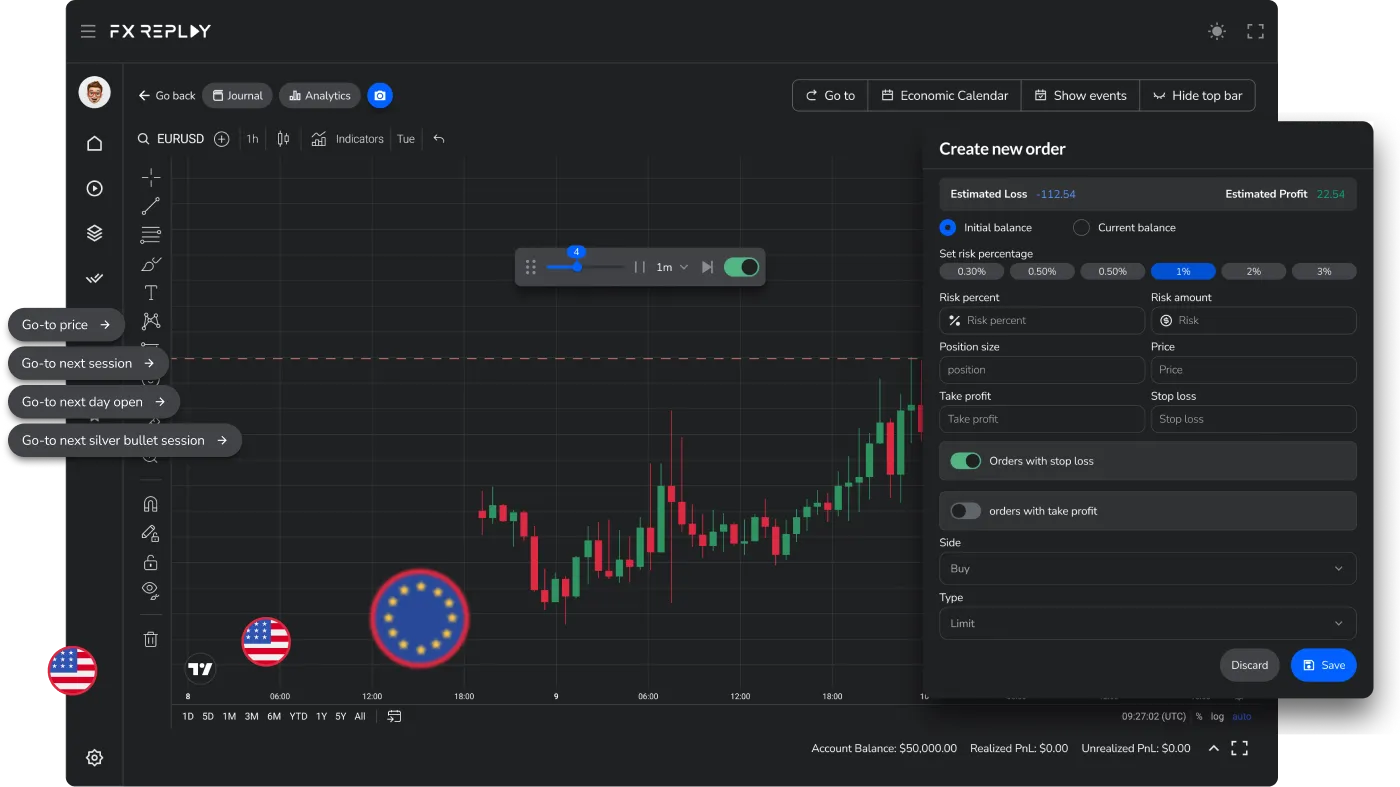The image size is (1400, 787).
Task: Toggle auto scale on the chart
Action: click(1241, 716)
